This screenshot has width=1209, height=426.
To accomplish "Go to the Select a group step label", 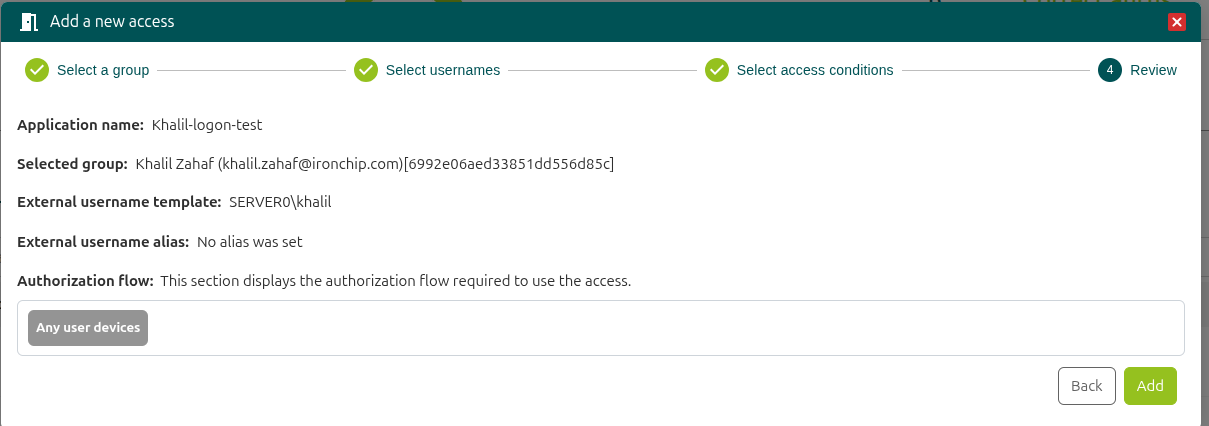I will coord(103,70).
